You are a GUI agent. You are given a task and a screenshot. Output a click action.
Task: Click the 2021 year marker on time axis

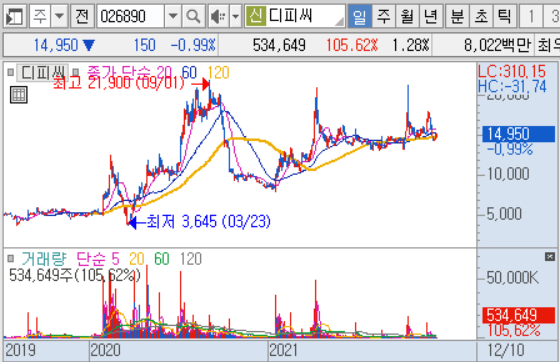coord(283,350)
